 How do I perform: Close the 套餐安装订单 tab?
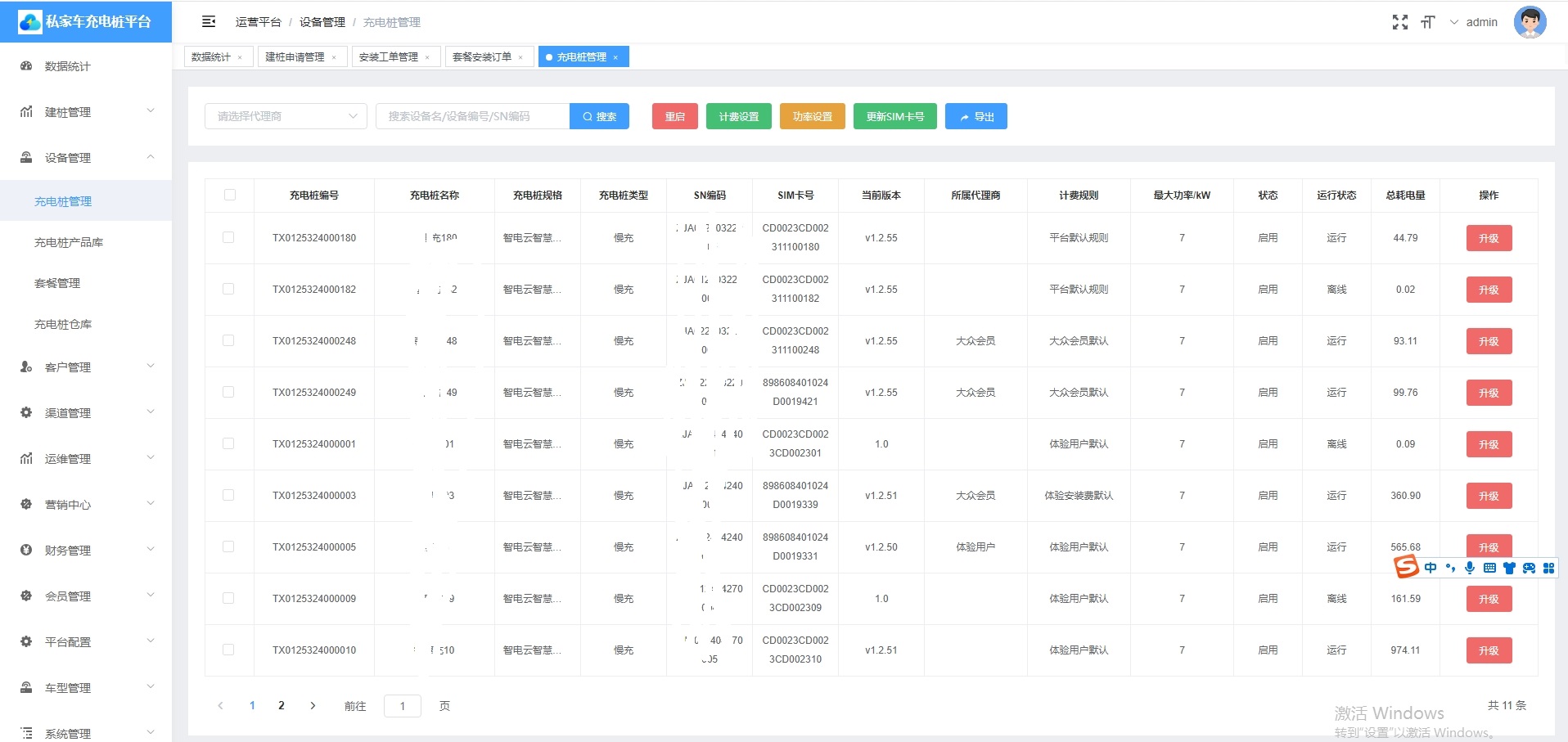(x=520, y=57)
